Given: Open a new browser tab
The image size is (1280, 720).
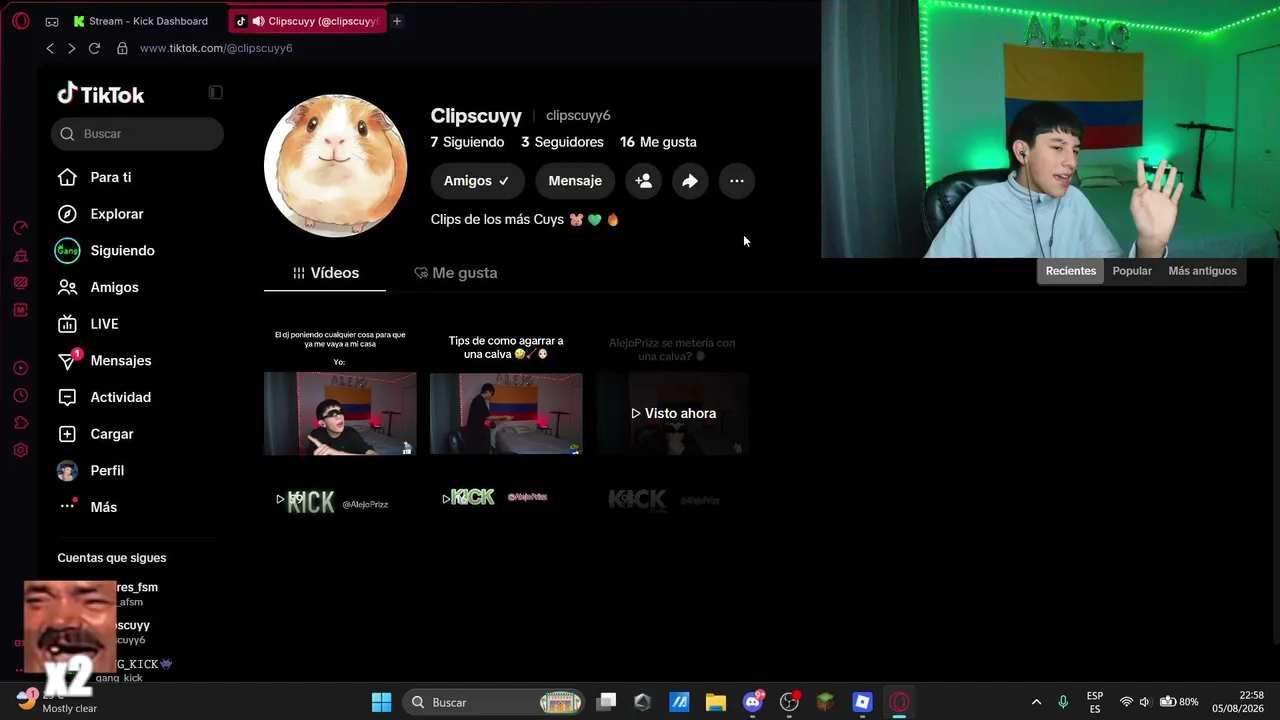Looking at the screenshot, I should (x=397, y=21).
